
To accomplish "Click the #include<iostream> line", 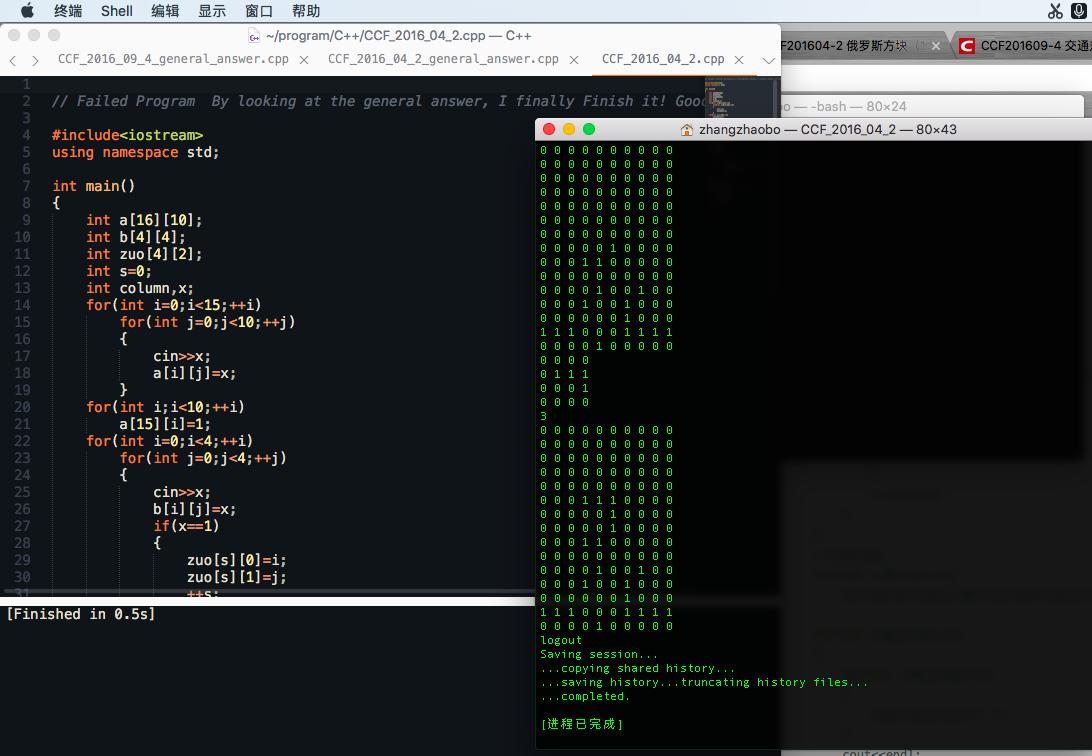I will [x=127, y=135].
